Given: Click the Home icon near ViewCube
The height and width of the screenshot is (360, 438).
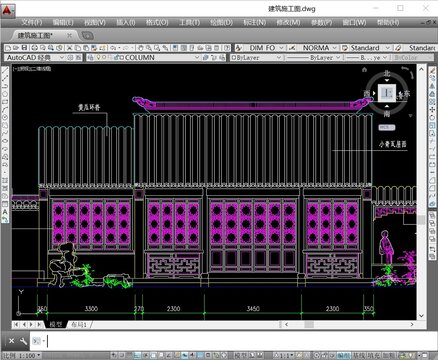Looking at the screenshot, I should tap(364, 70).
